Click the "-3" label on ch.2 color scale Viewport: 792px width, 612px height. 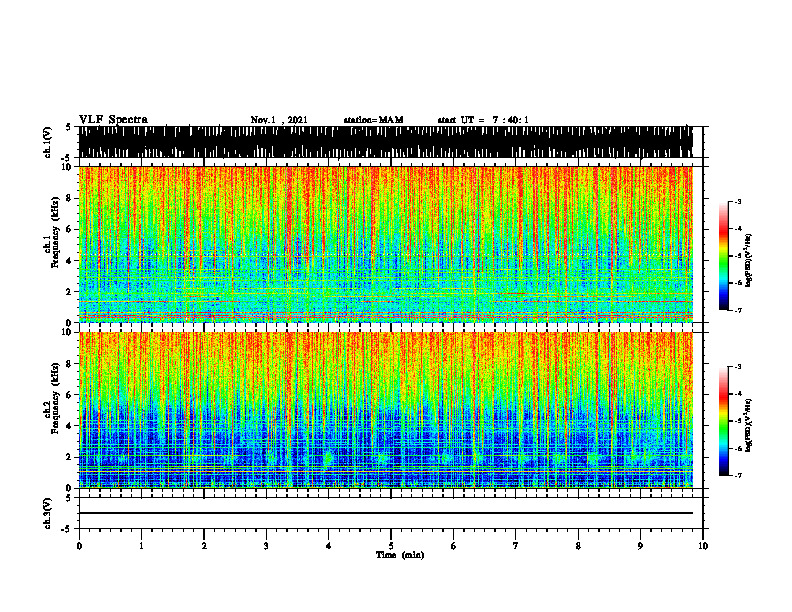[738, 367]
